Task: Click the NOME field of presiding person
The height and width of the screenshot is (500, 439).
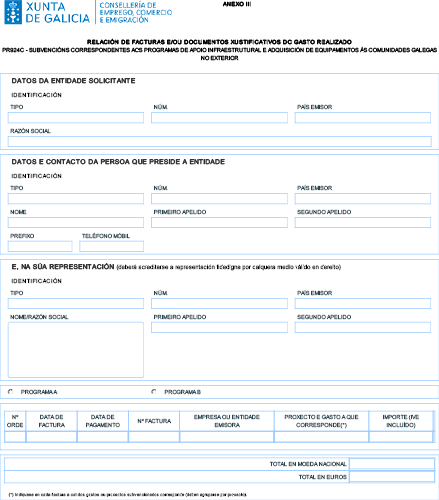Action: pyautogui.click(x=76, y=223)
